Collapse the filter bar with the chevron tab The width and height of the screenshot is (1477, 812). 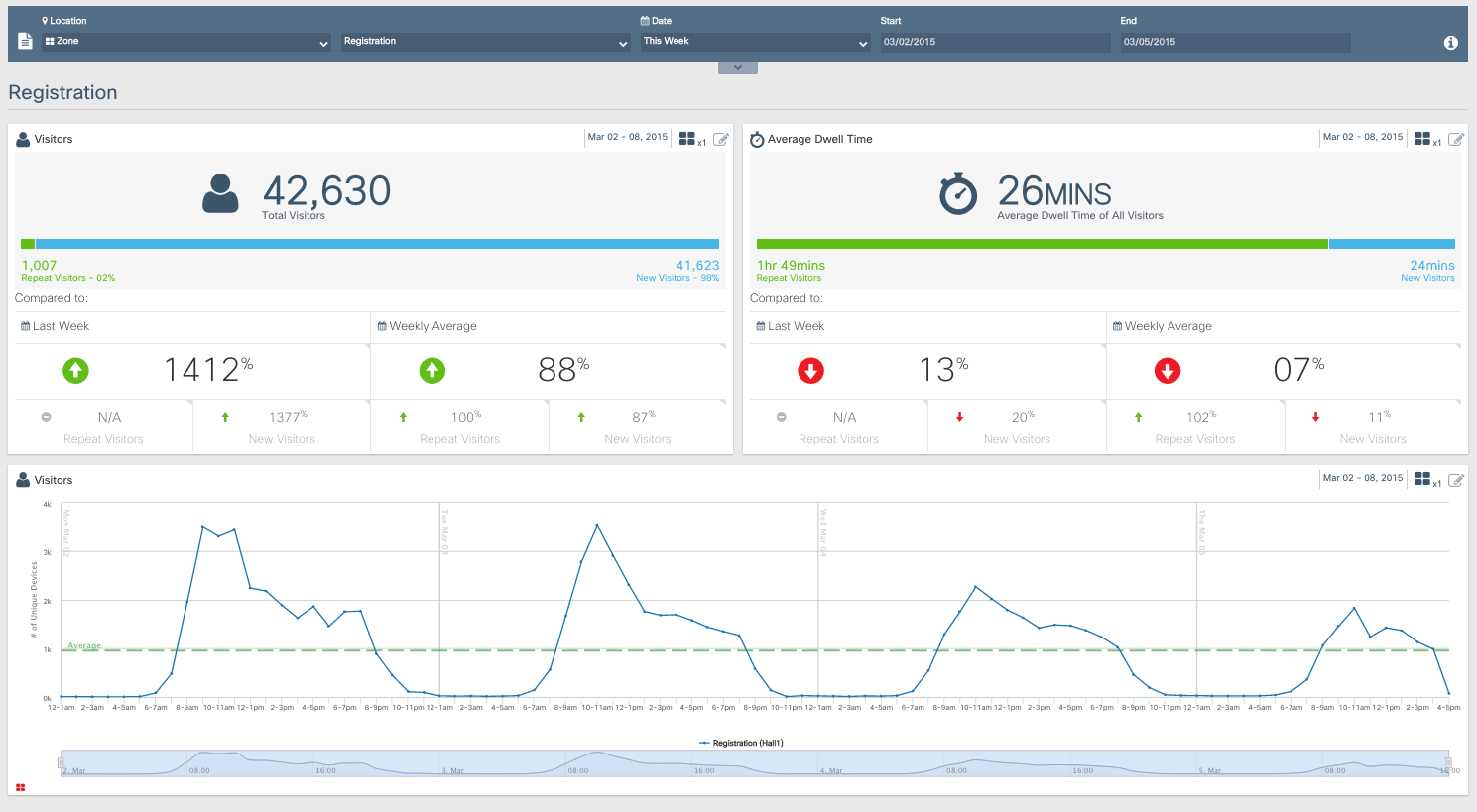[x=738, y=68]
